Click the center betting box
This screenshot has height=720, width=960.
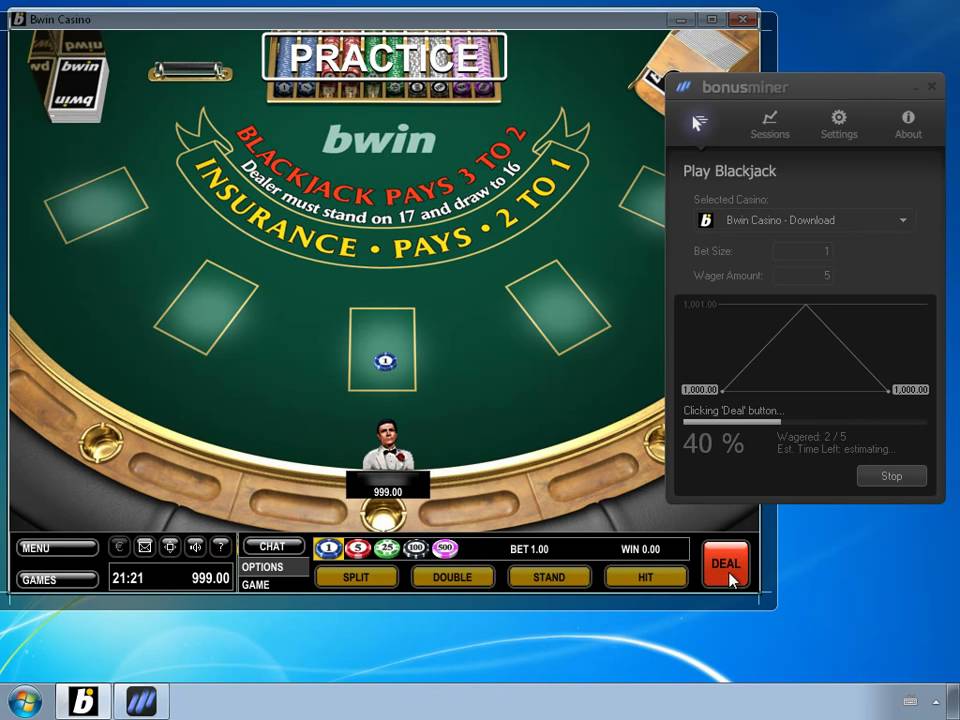tap(382, 349)
